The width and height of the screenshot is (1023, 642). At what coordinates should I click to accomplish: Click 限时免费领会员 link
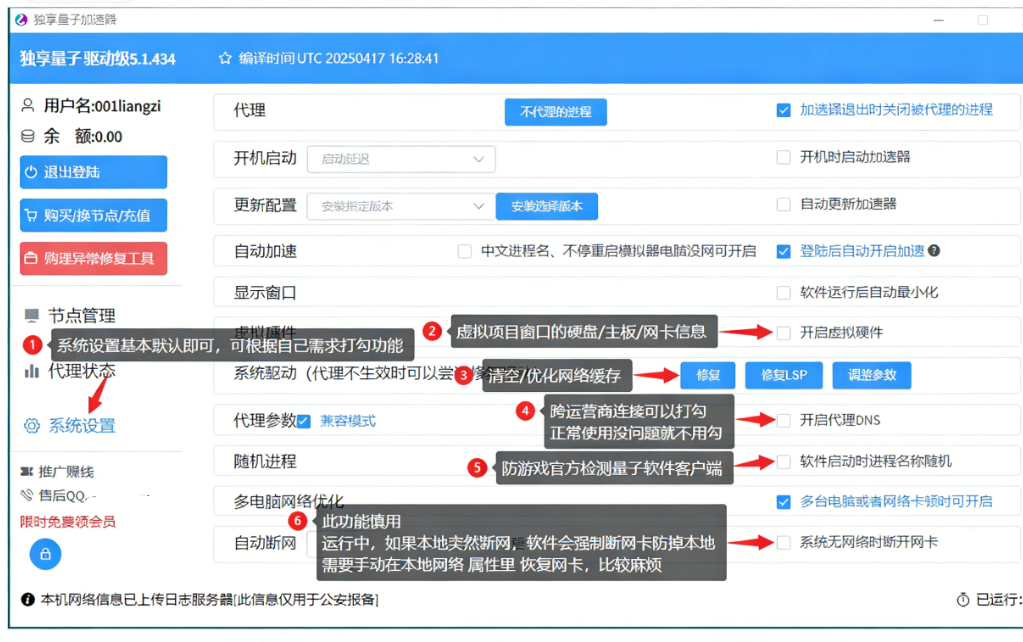[68, 521]
